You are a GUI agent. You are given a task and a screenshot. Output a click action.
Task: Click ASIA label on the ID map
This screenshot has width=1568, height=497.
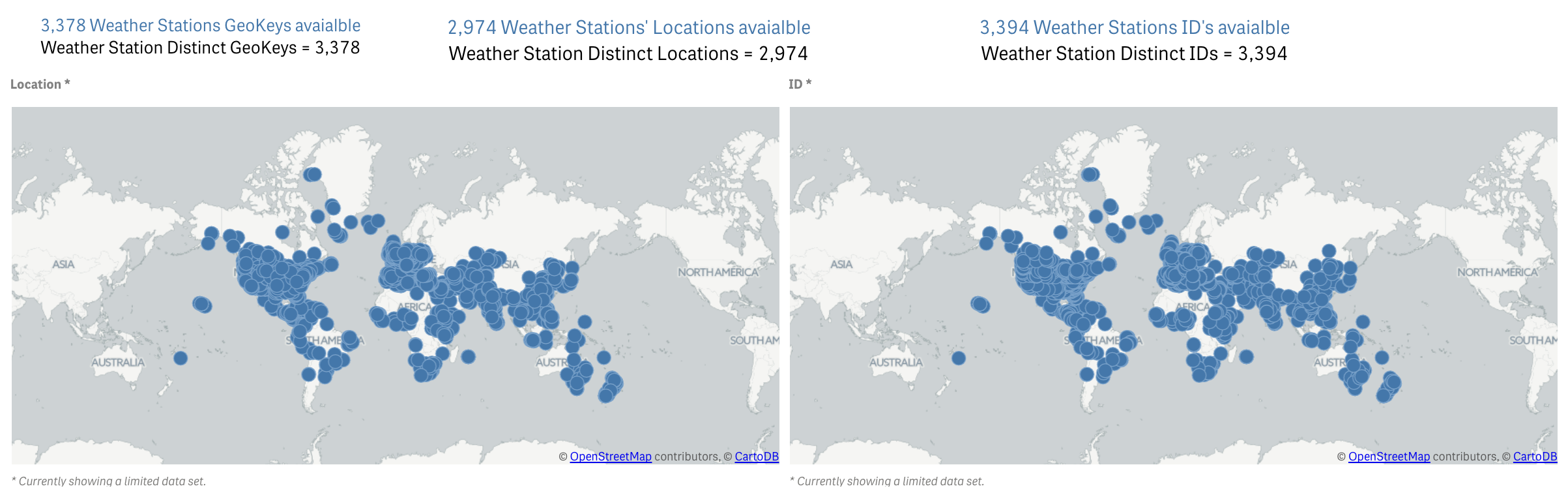click(x=841, y=264)
